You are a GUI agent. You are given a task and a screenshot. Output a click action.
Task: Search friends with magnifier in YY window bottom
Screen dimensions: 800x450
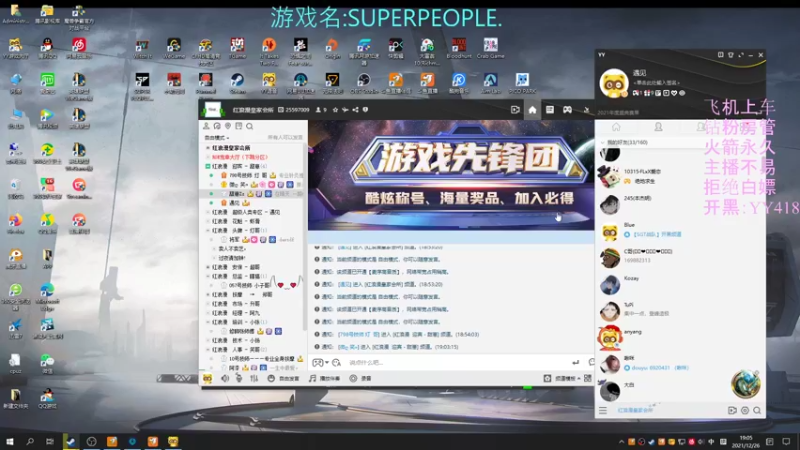pos(757,410)
